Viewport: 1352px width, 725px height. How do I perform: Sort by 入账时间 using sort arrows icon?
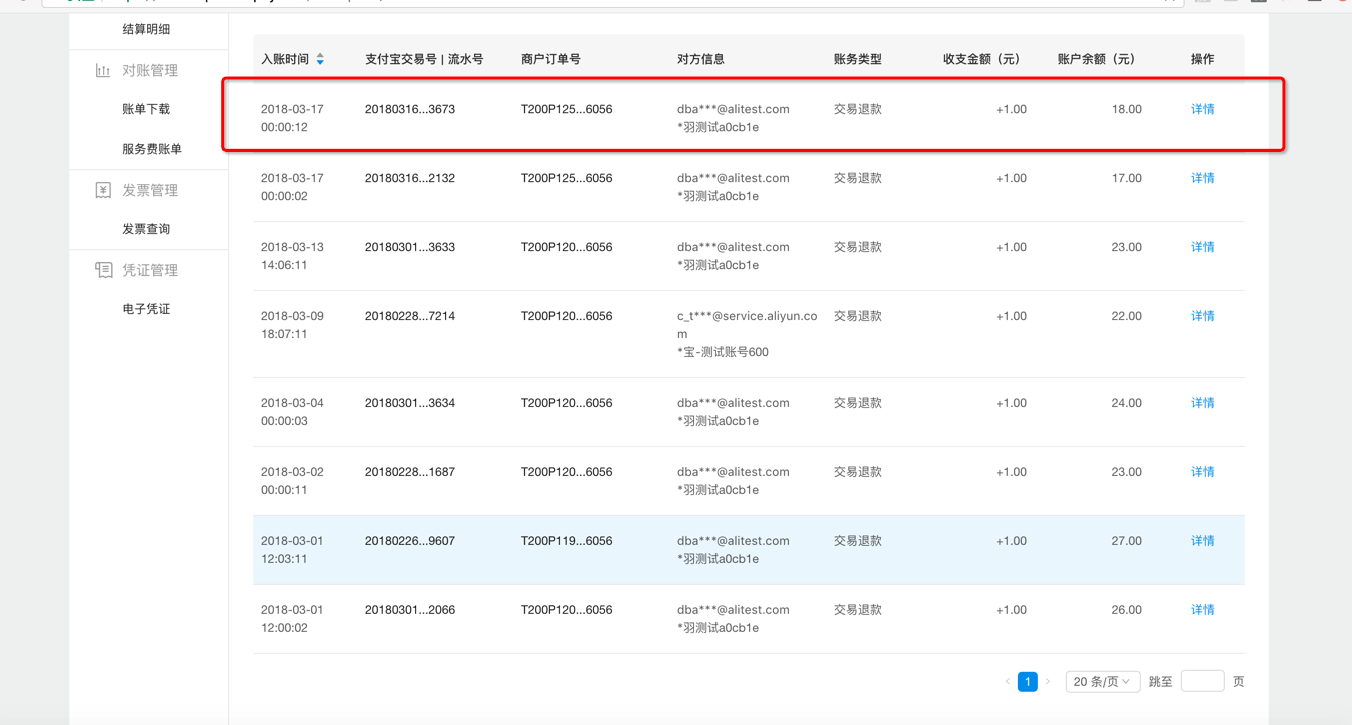click(x=320, y=59)
